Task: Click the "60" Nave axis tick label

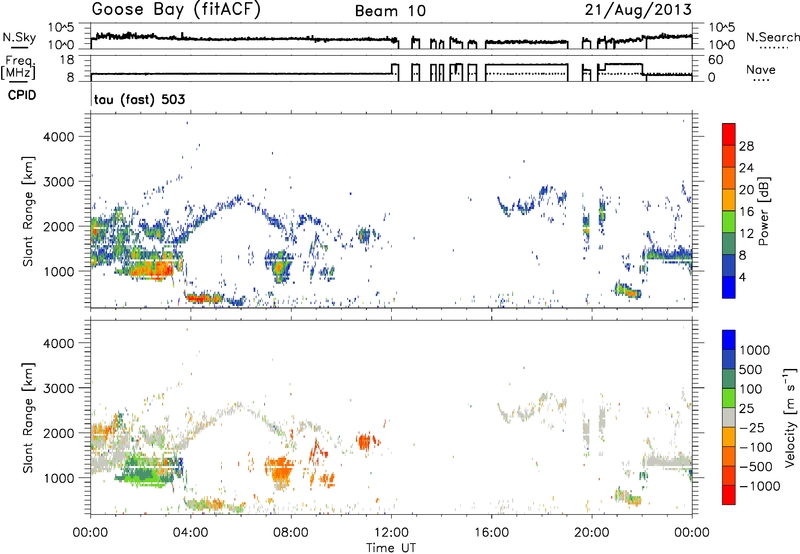Action: pyautogui.click(x=716, y=60)
